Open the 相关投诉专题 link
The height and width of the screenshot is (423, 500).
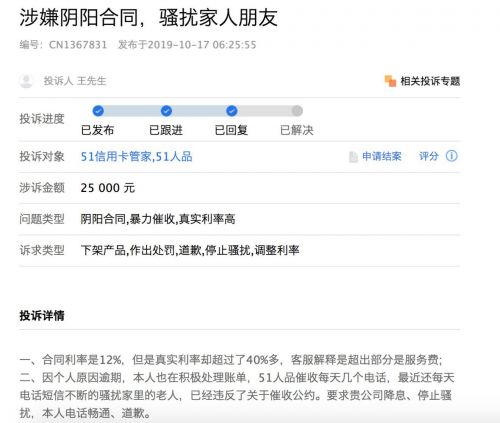[x=430, y=81]
